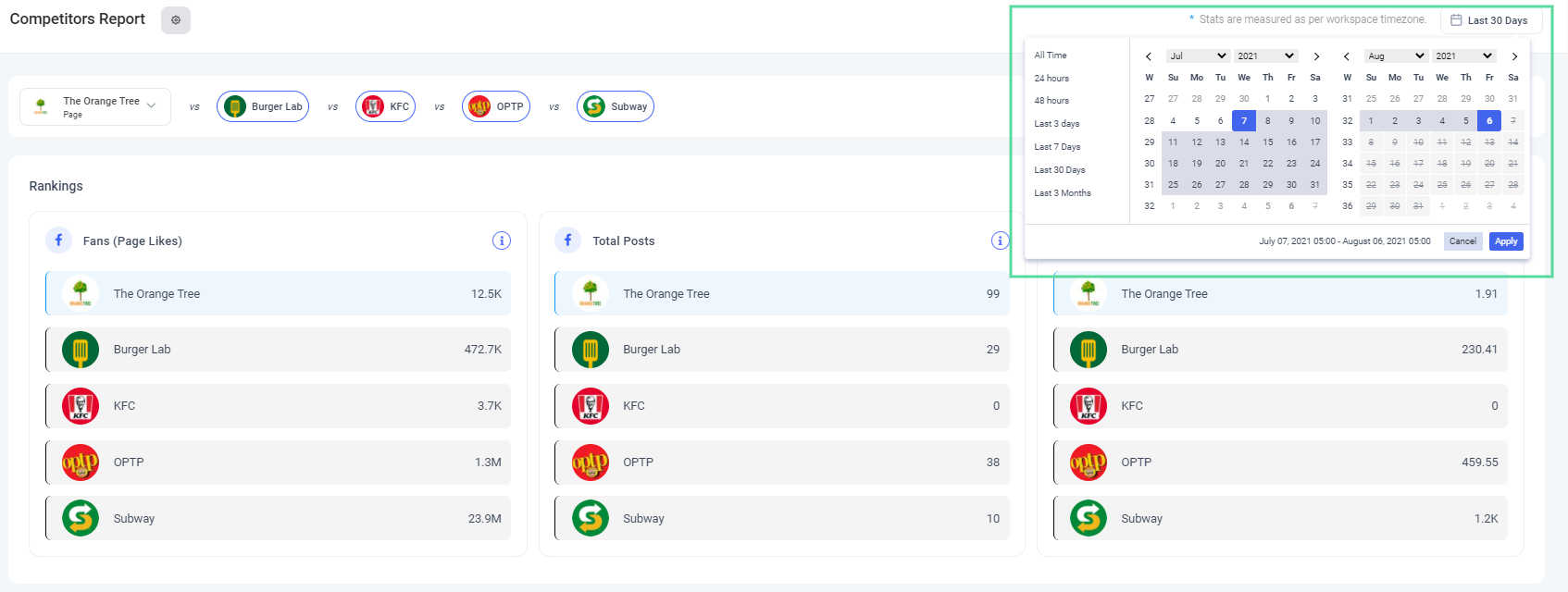
Task: Click info icon on Fans (Page Likes)
Action: 502,240
